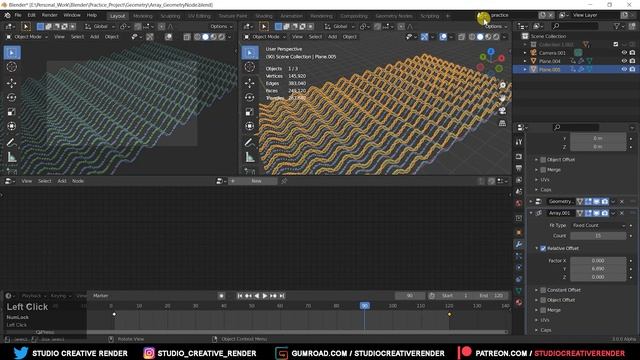Click New button in node editor header
Image resolution: width=640 pixels, height=360 pixels.
click(256, 181)
